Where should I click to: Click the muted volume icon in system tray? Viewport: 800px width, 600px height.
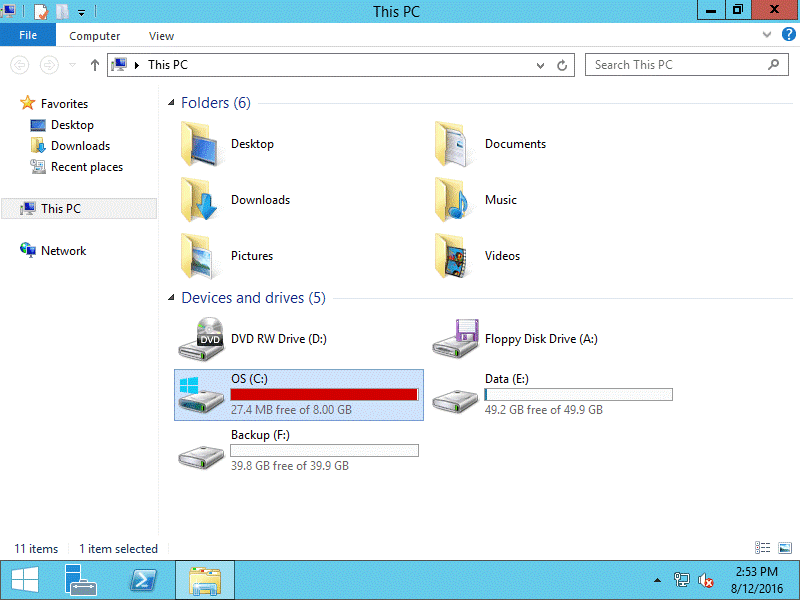coord(706,580)
